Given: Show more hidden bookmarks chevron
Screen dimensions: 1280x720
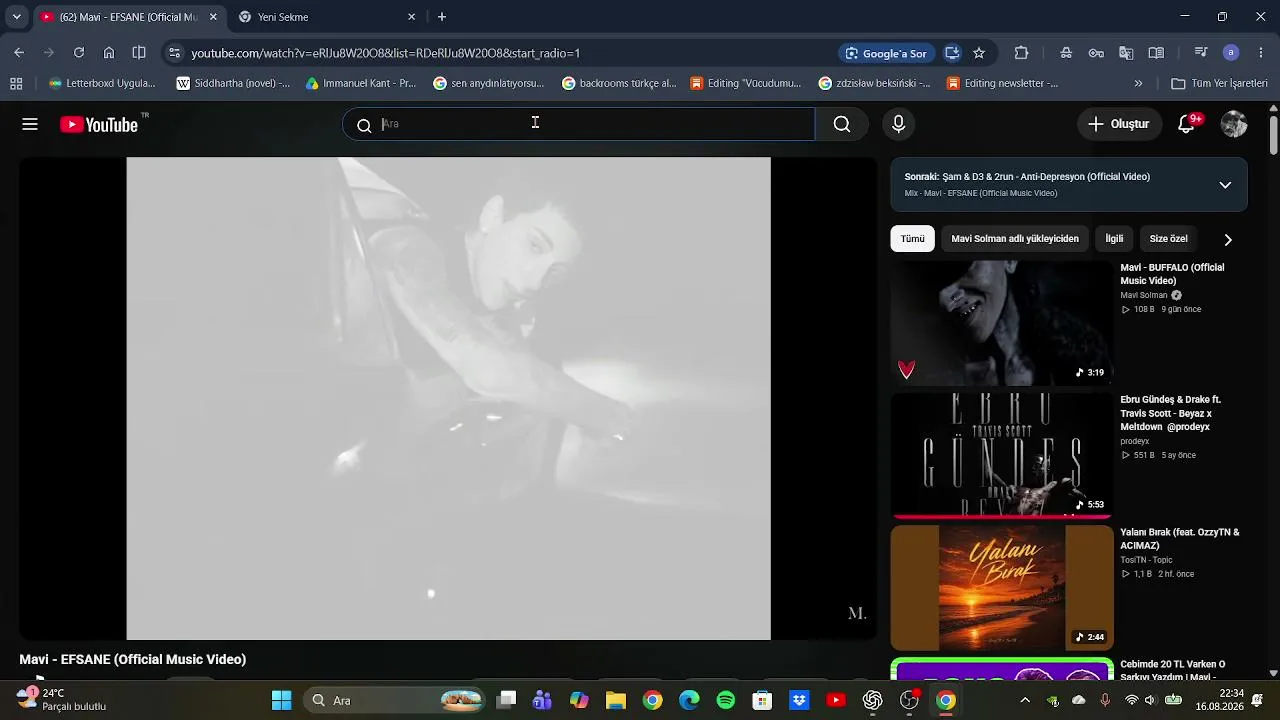Looking at the screenshot, I should tap(1138, 83).
